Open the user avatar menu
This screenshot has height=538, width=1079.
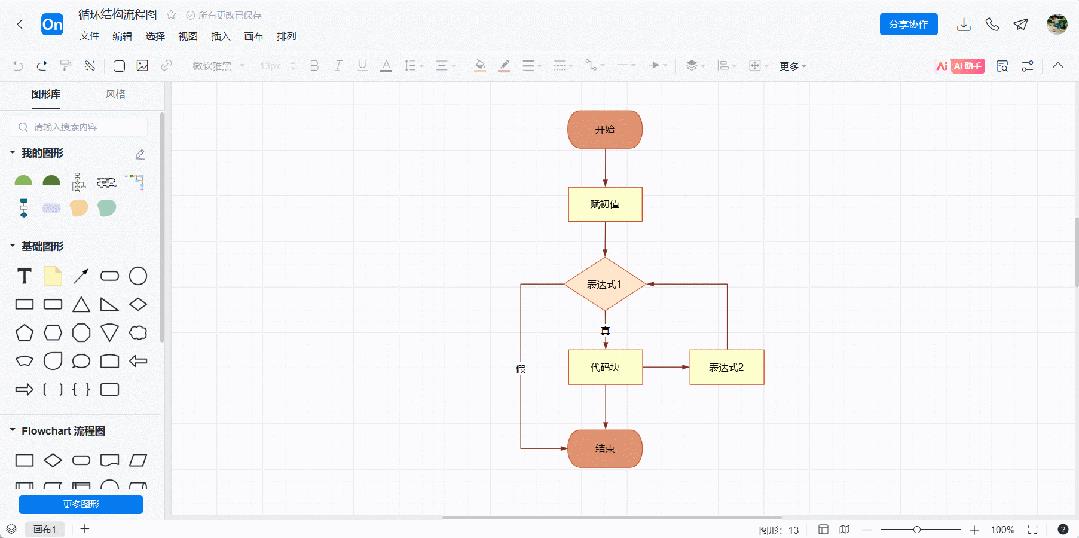(1057, 24)
